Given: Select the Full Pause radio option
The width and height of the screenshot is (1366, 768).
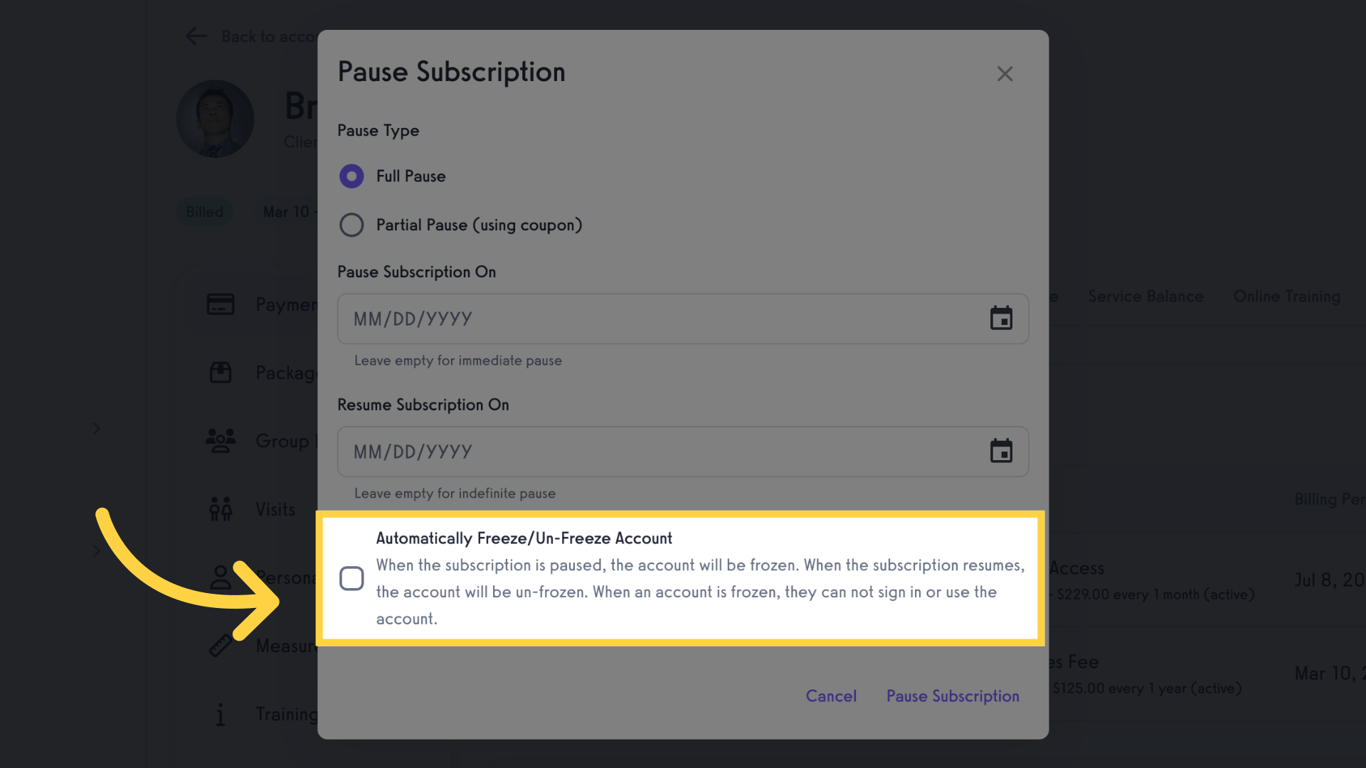Looking at the screenshot, I should [351, 177].
